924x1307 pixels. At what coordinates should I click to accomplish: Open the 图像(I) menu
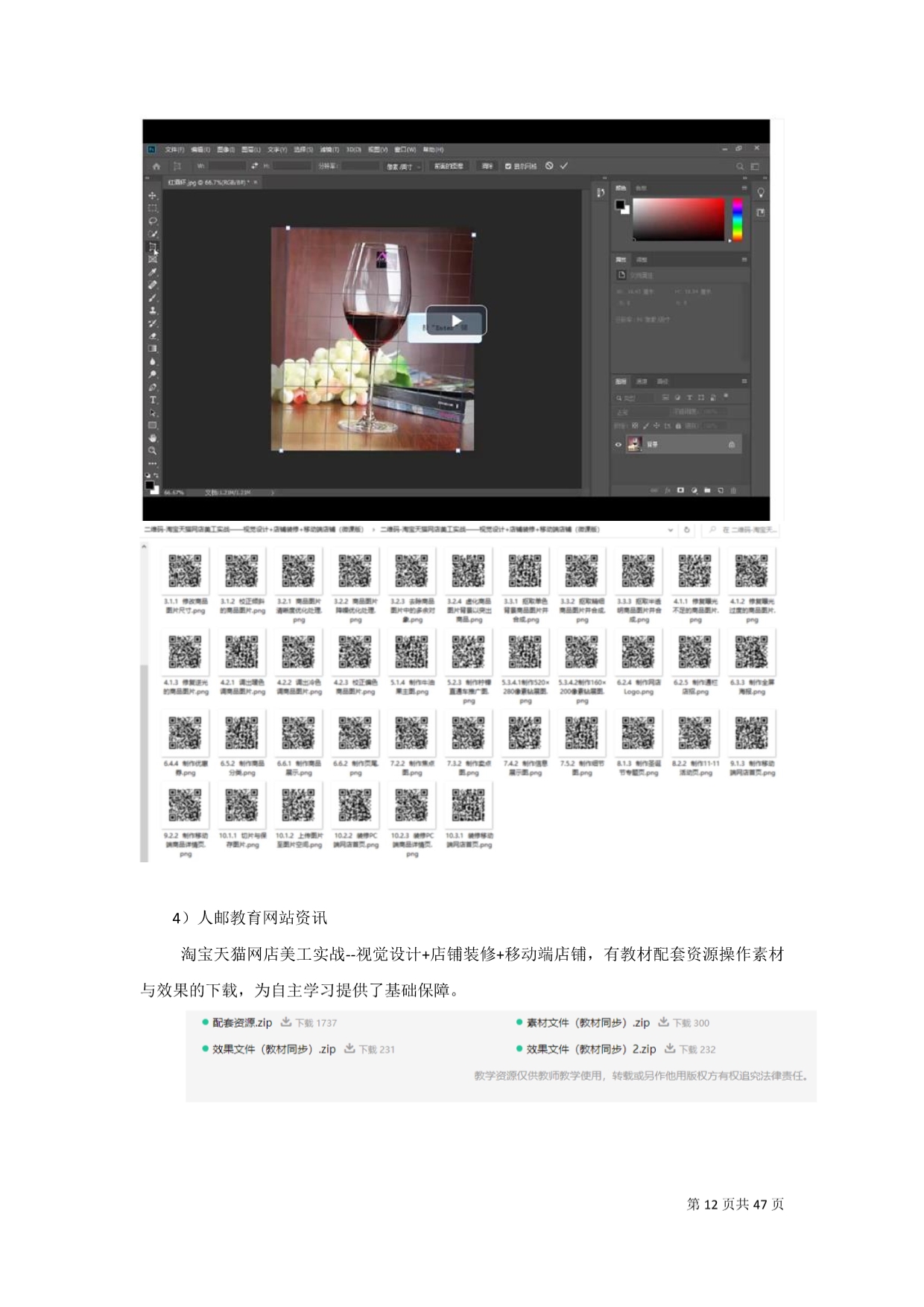(x=226, y=149)
